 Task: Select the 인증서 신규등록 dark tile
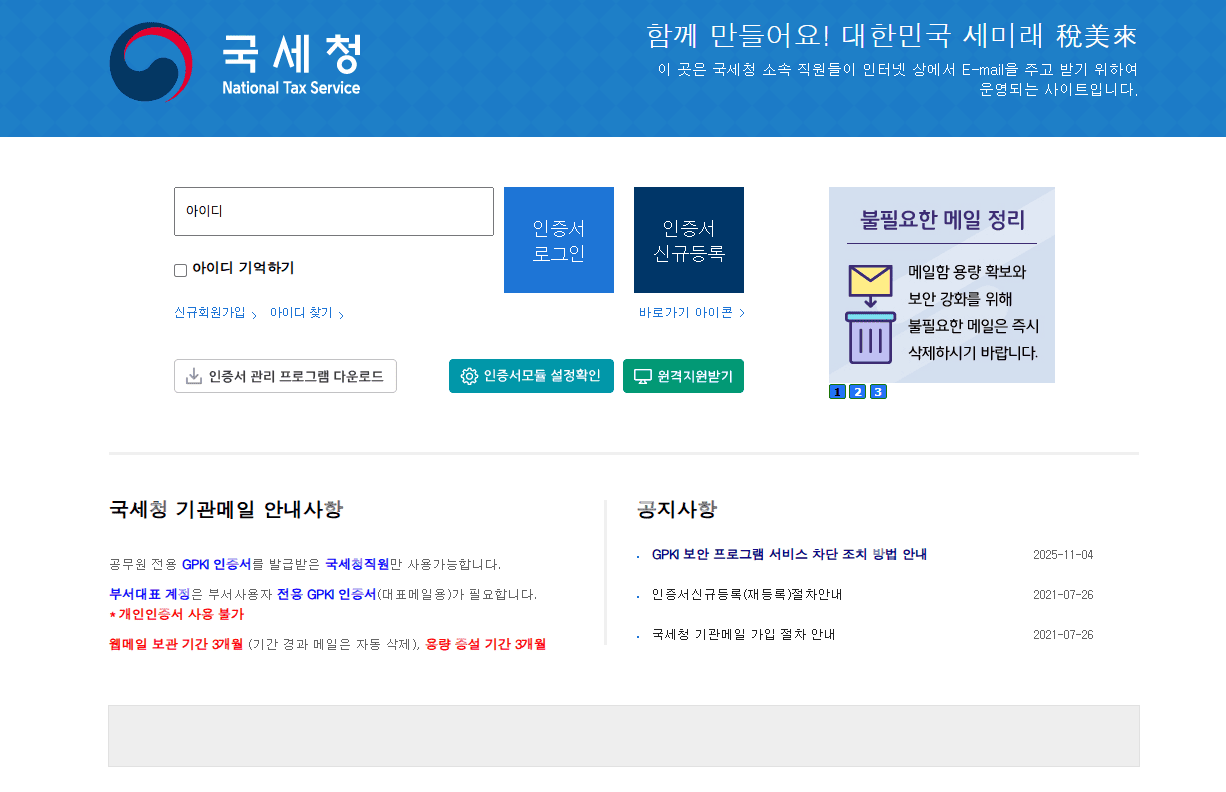(688, 239)
